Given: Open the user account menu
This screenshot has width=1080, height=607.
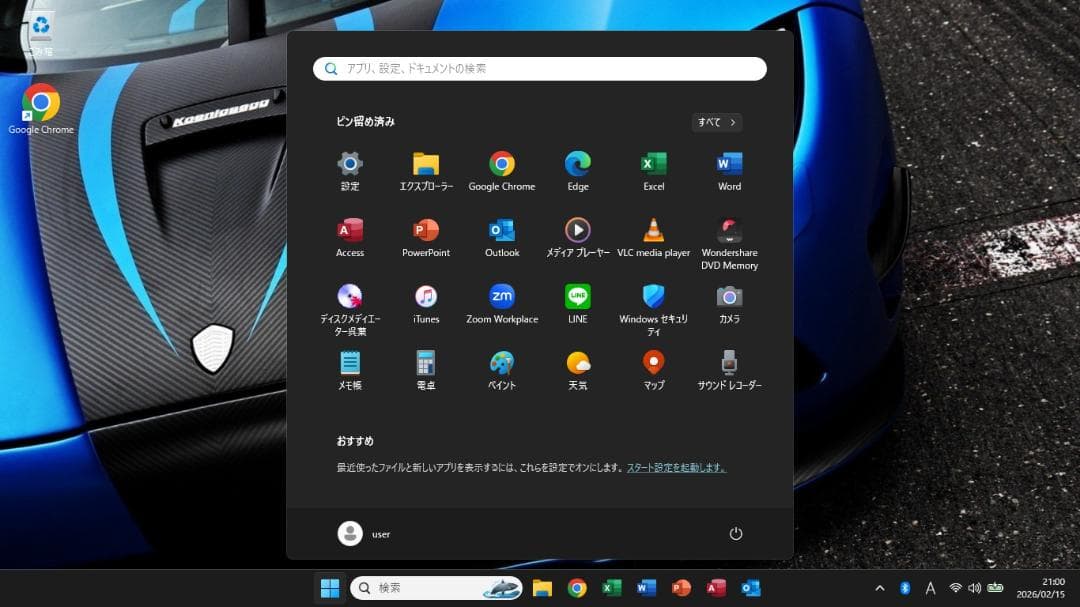Looking at the screenshot, I should point(364,533).
